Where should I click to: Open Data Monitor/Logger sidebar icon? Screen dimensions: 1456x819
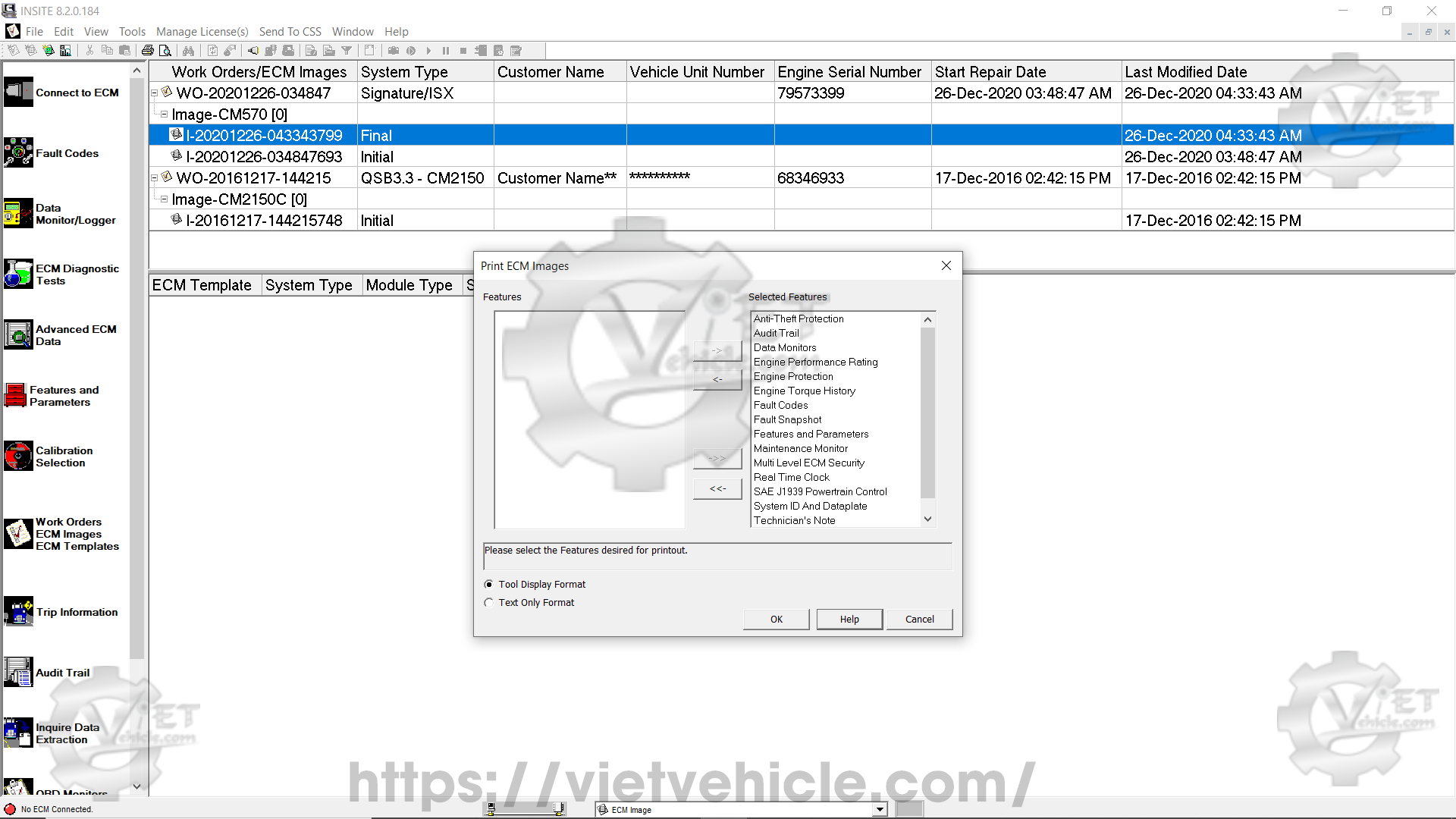point(19,214)
